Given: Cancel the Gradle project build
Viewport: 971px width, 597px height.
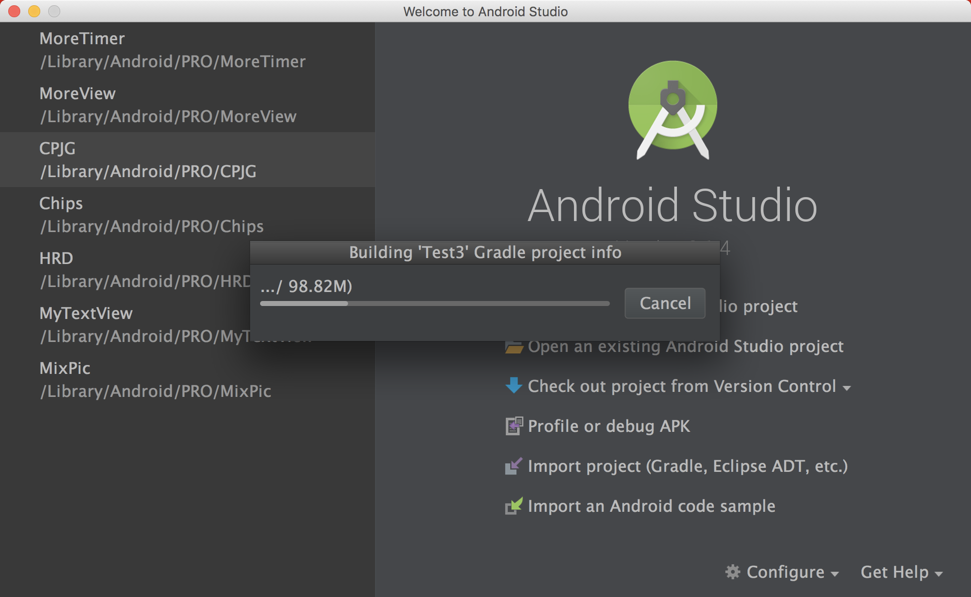Looking at the screenshot, I should coord(665,303).
